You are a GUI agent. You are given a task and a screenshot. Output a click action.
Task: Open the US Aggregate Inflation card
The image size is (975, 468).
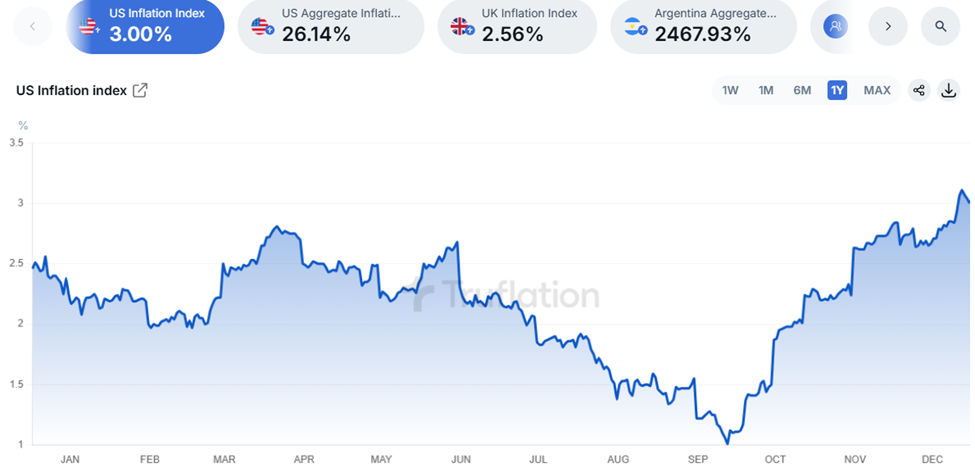[x=331, y=26]
